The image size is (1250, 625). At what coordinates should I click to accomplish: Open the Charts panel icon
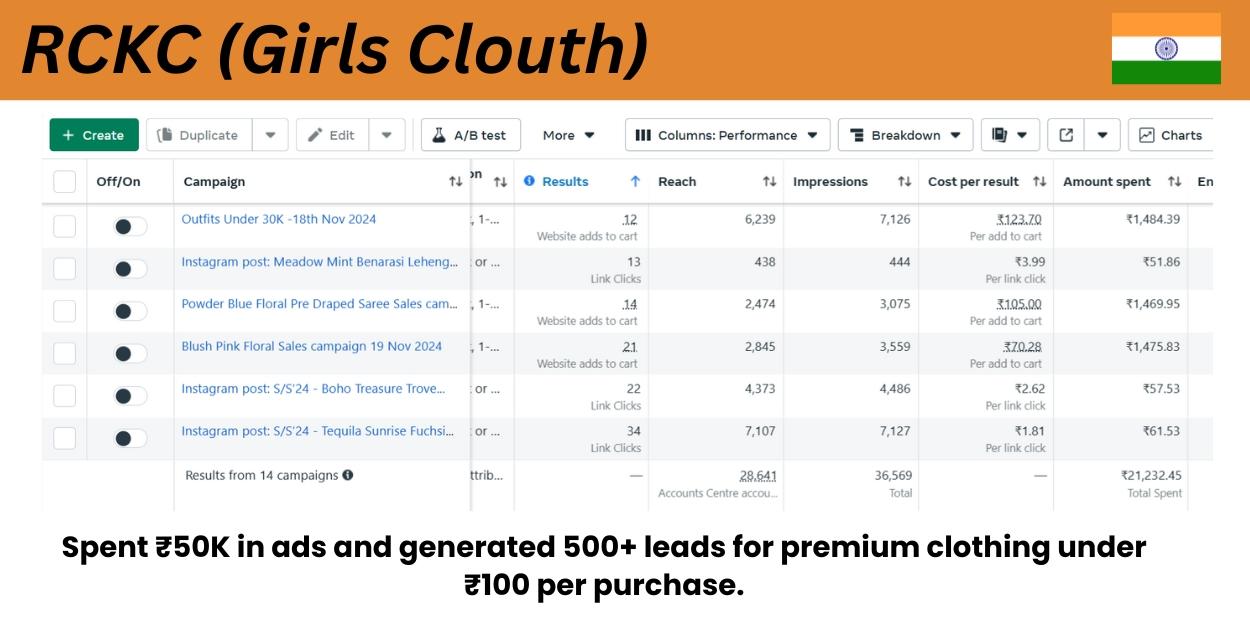click(x=1146, y=134)
